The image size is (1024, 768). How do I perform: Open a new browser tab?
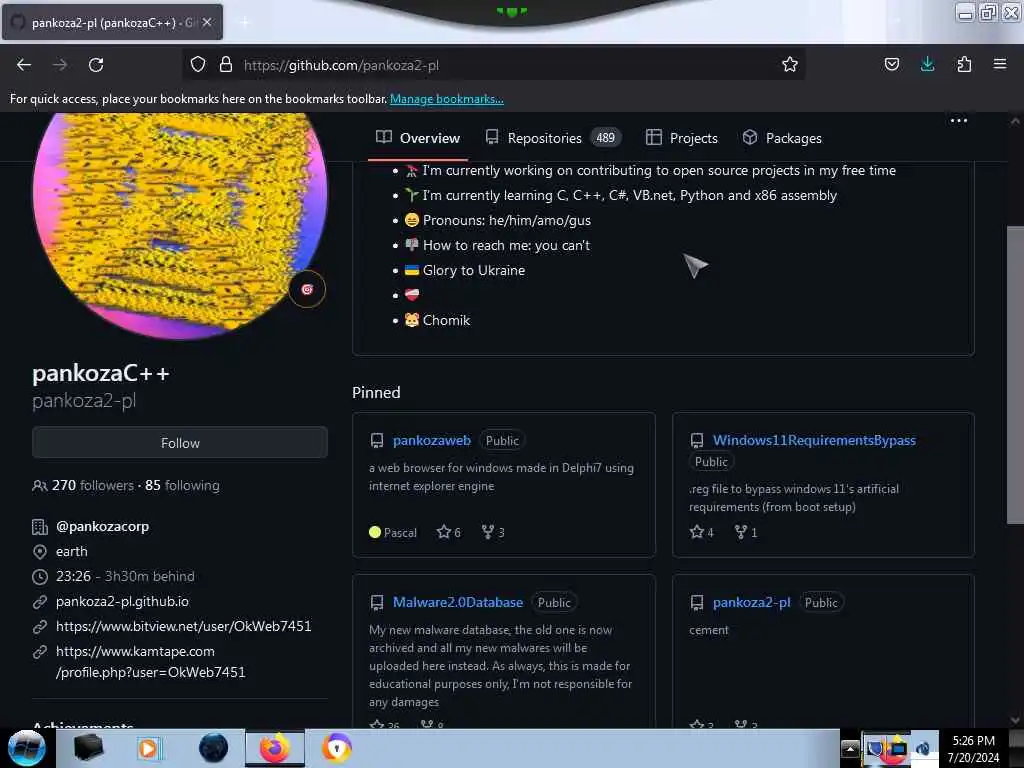pos(244,22)
